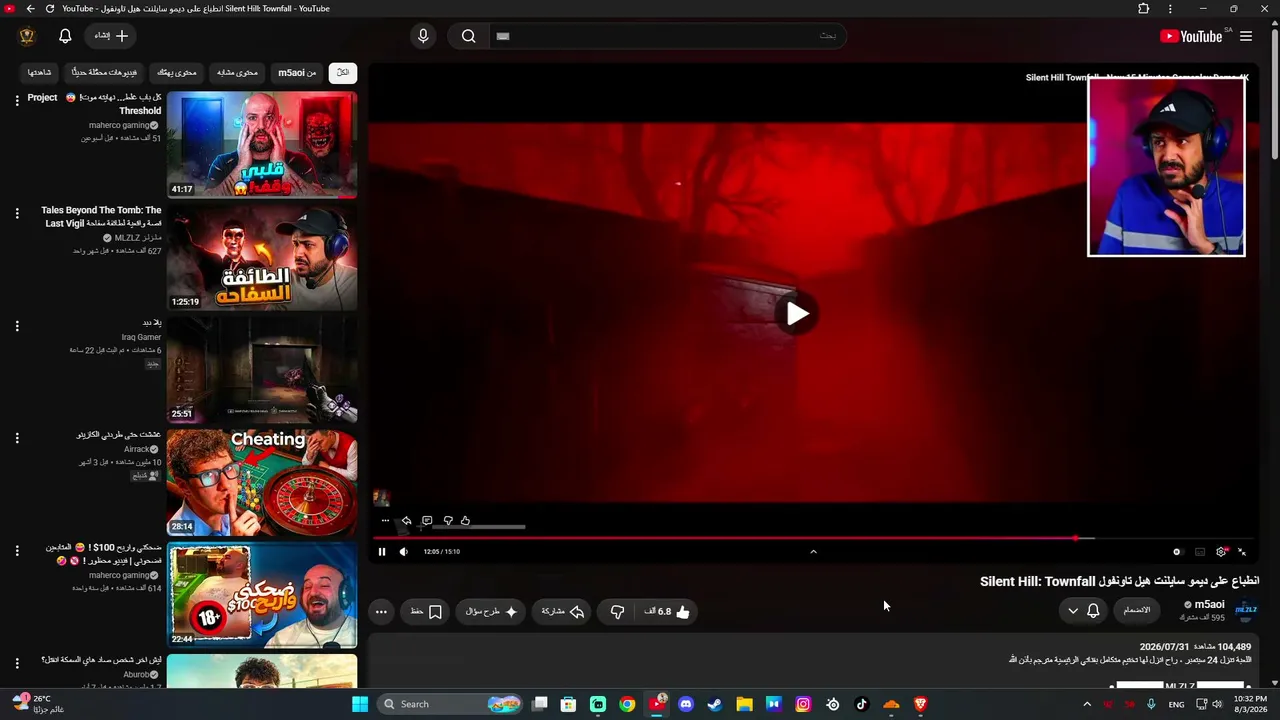This screenshot has width=1280, height=720.
Task: Open Steam from the taskbar
Action: [x=715, y=704]
